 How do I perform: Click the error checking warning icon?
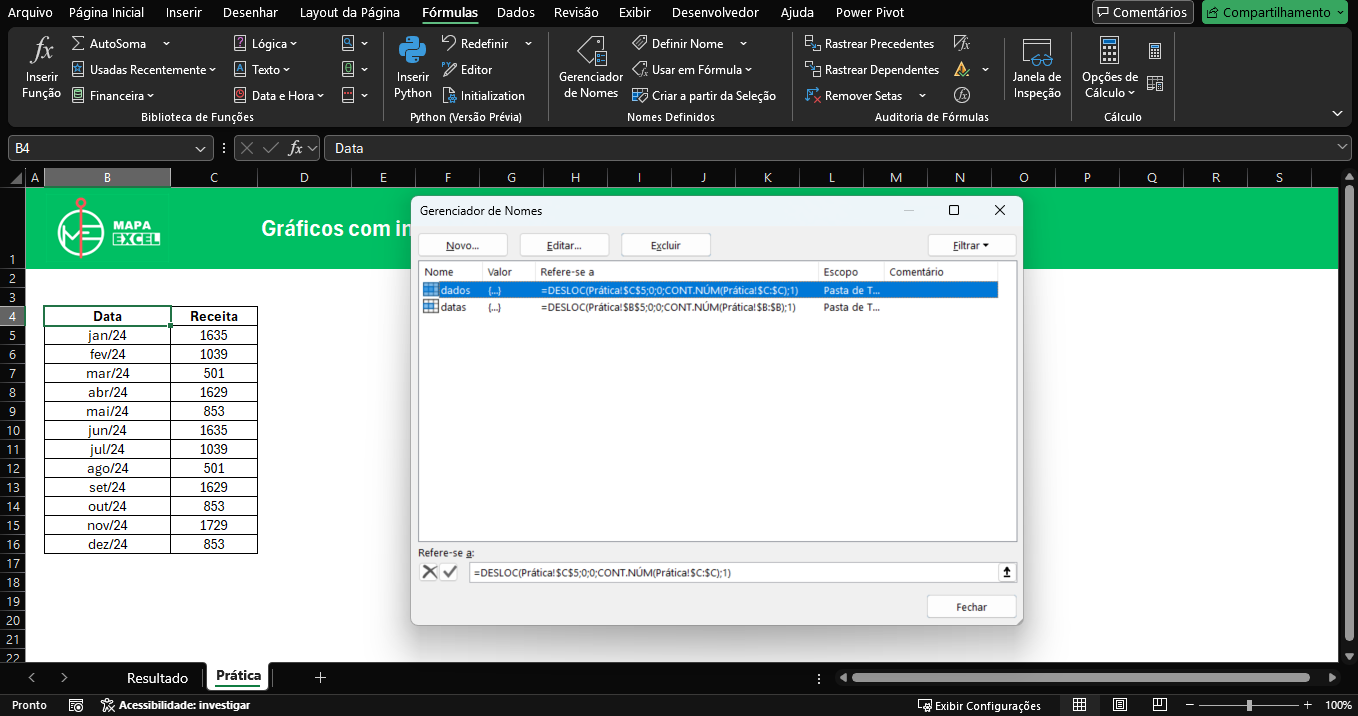click(962, 70)
